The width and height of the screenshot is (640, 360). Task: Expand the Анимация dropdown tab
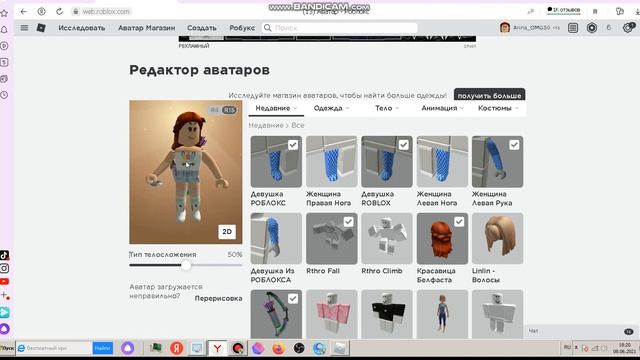coord(442,108)
